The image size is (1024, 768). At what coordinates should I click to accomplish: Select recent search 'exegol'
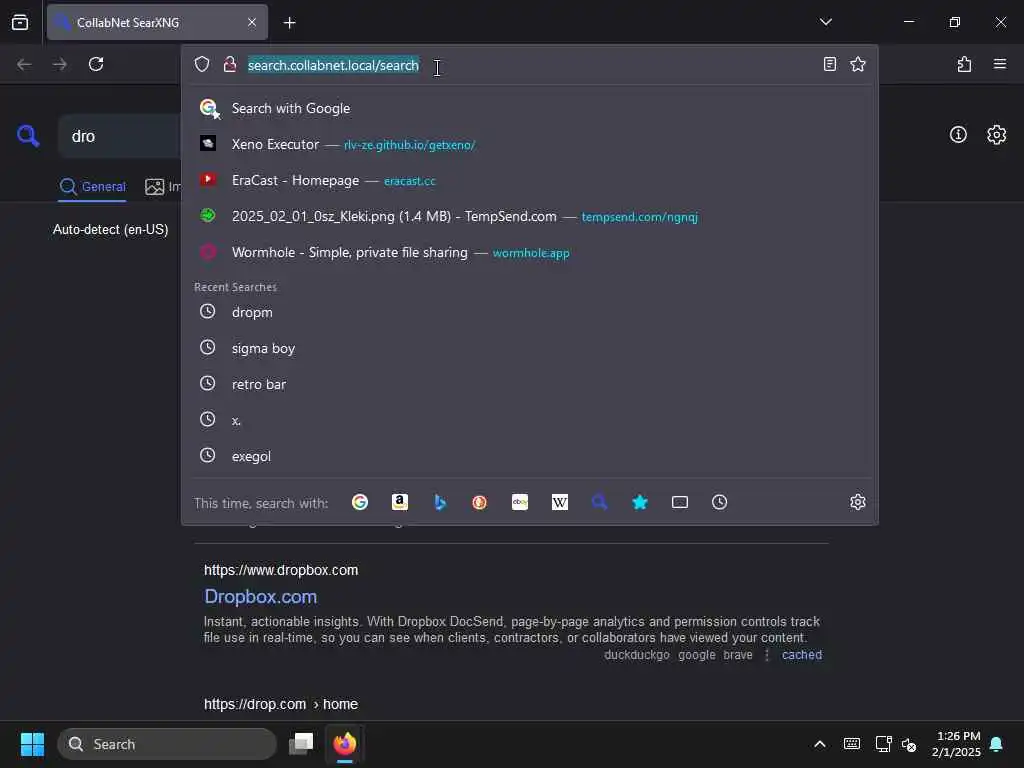pos(530,456)
